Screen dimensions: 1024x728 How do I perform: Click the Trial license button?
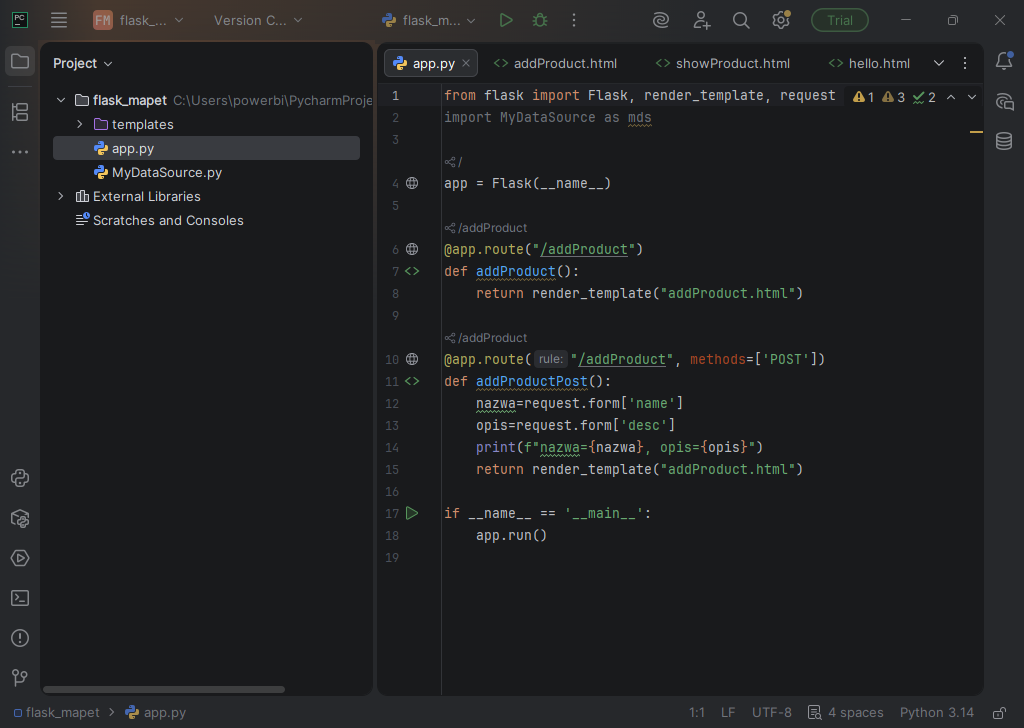click(x=840, y=20)
